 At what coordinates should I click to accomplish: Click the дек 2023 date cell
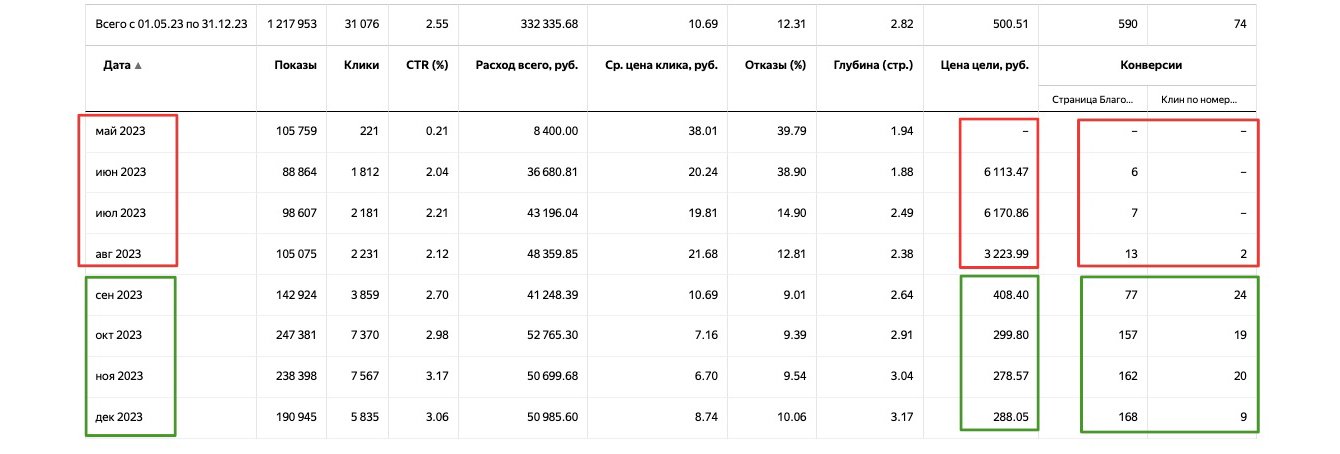click(120, 416)
